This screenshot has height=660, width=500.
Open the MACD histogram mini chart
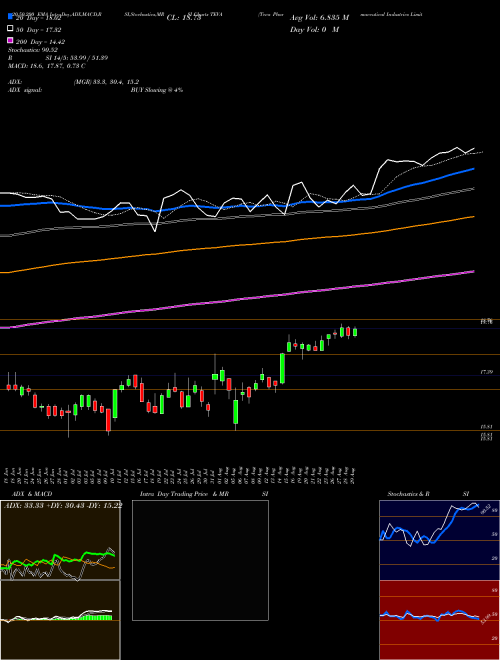(x=60, y=620)
